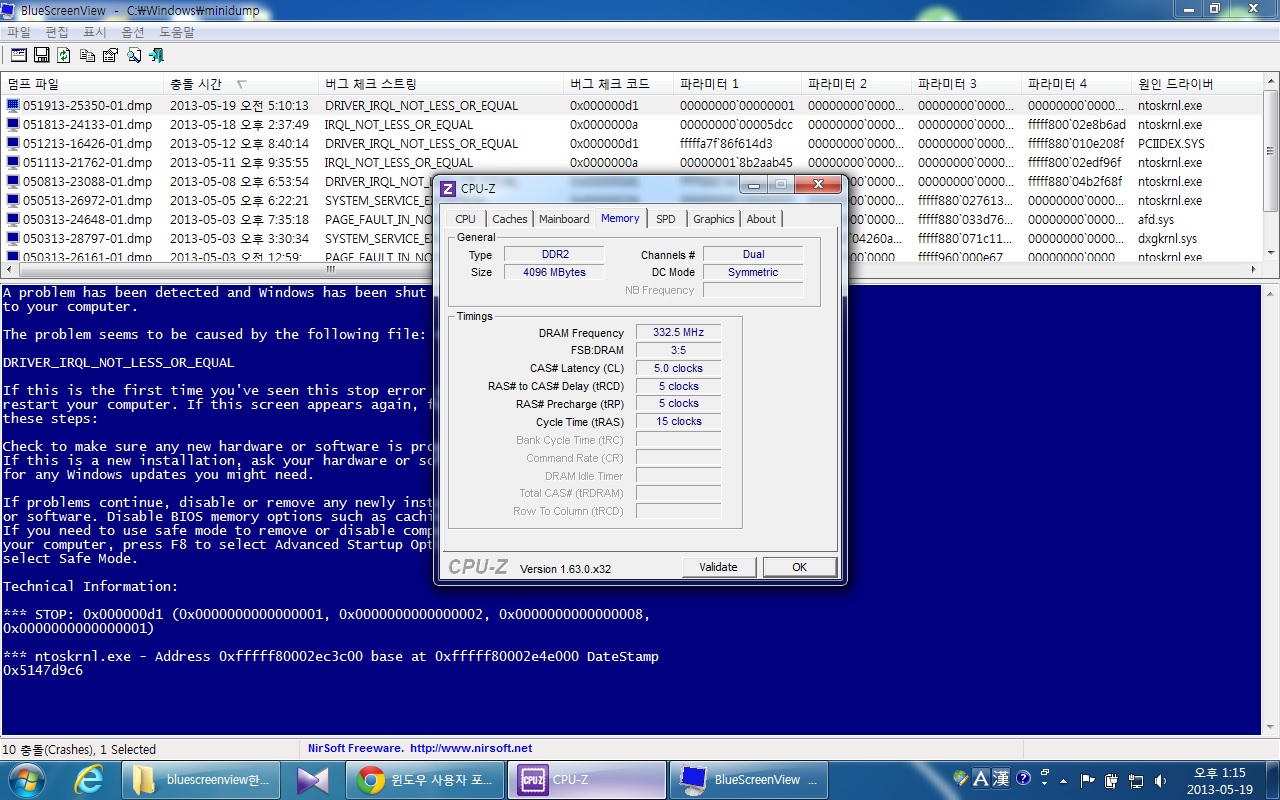The height and width of the screenshot is (800, 1280).
Task: Switch to the Graphics tab in CPU-Z
Action: (714, 219)
